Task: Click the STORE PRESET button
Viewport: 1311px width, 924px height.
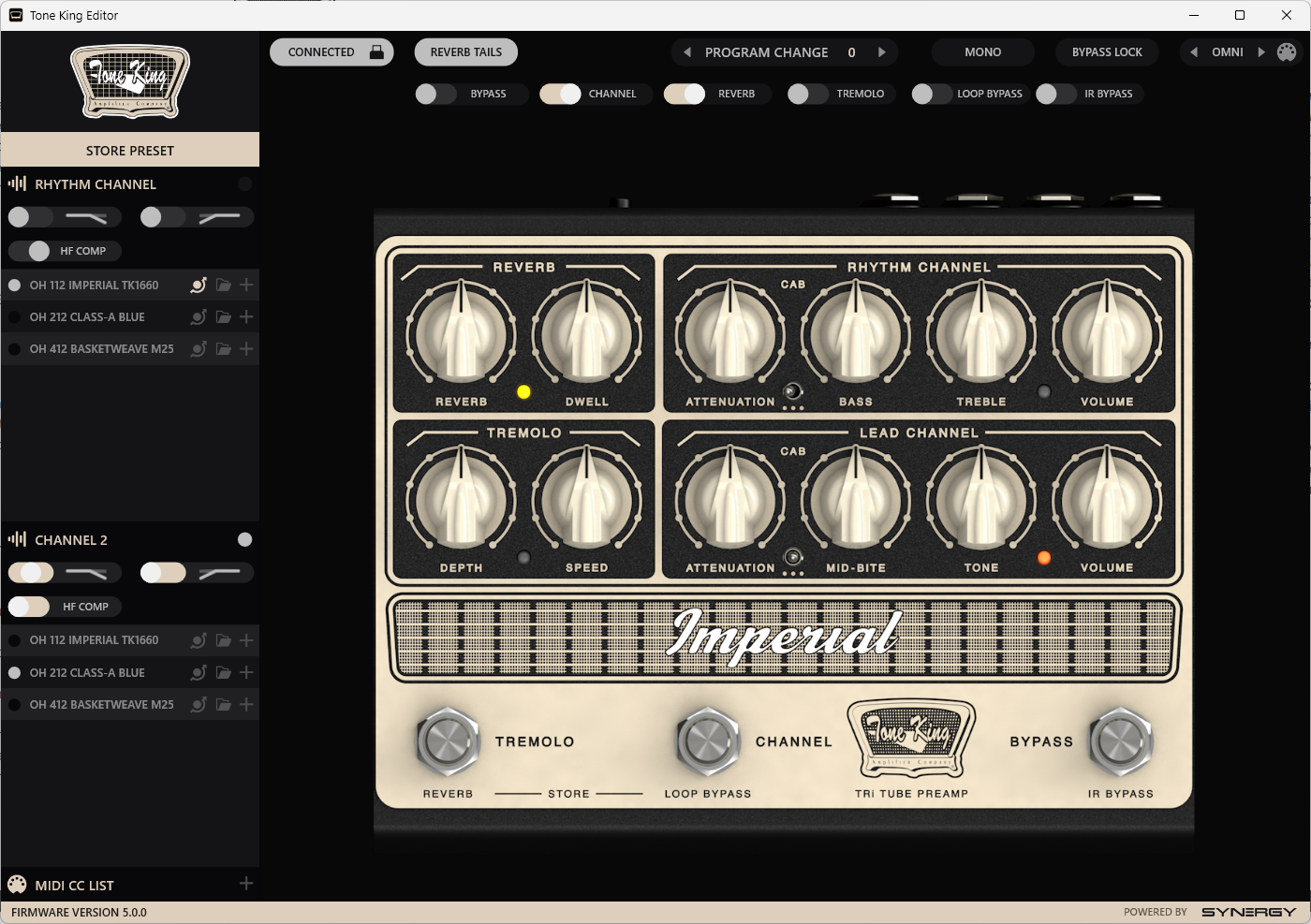Action: (130, 150)
